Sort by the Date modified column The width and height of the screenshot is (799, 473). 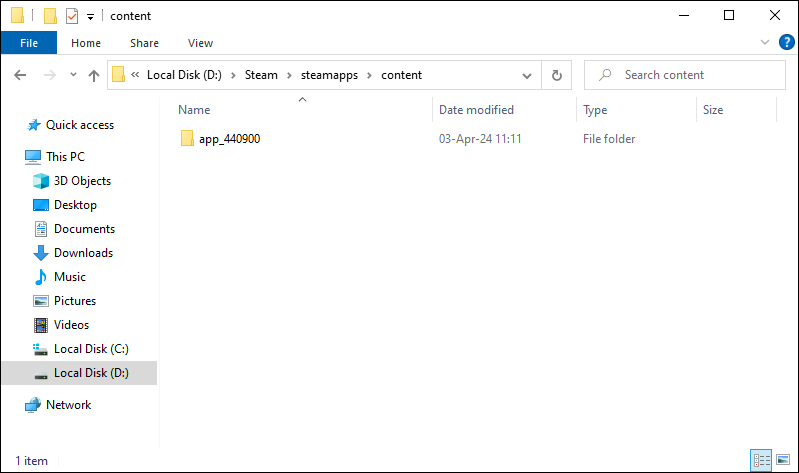click(x=476, y=110)
